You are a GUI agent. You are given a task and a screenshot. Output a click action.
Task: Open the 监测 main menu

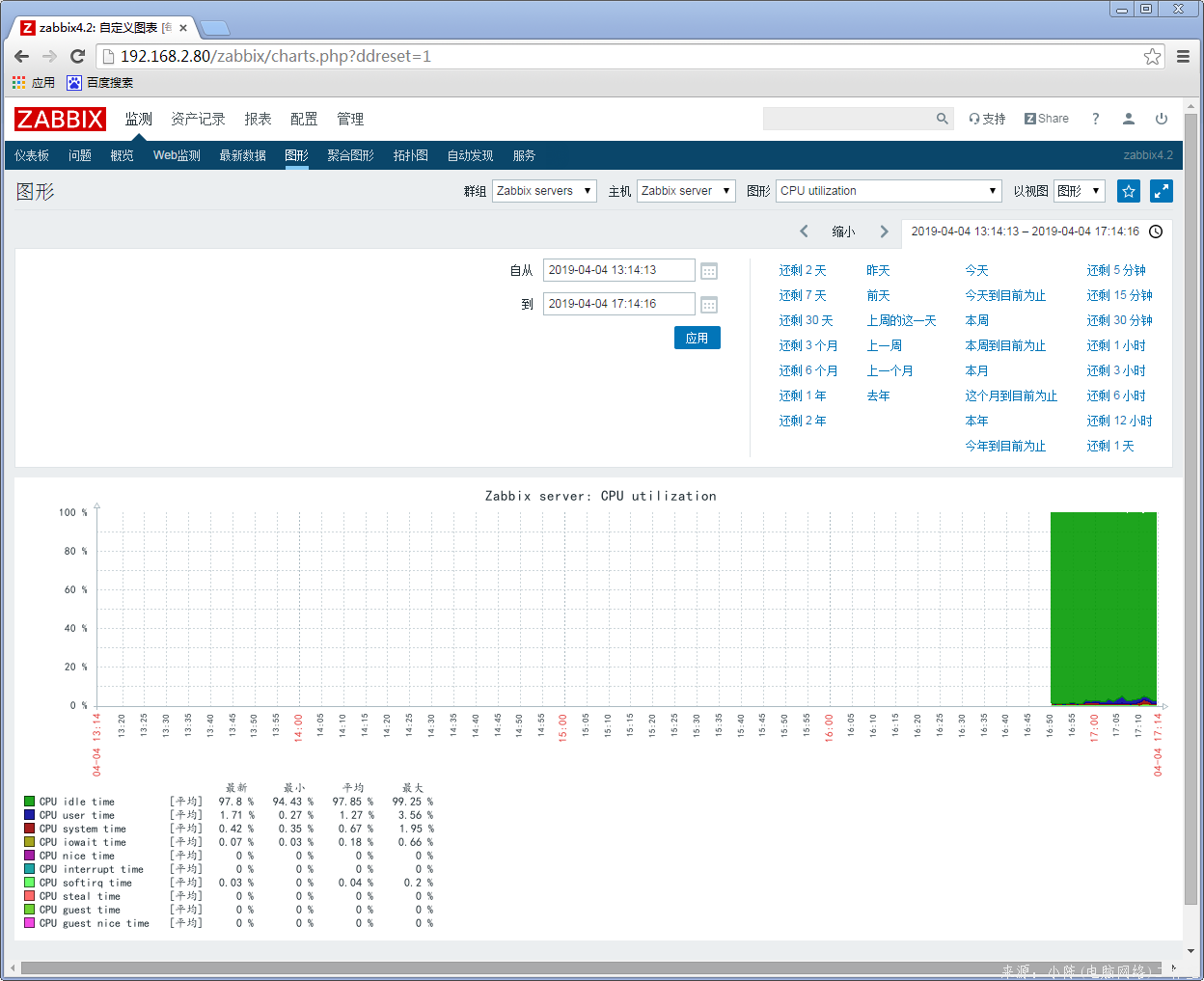[x=138, y=119]
